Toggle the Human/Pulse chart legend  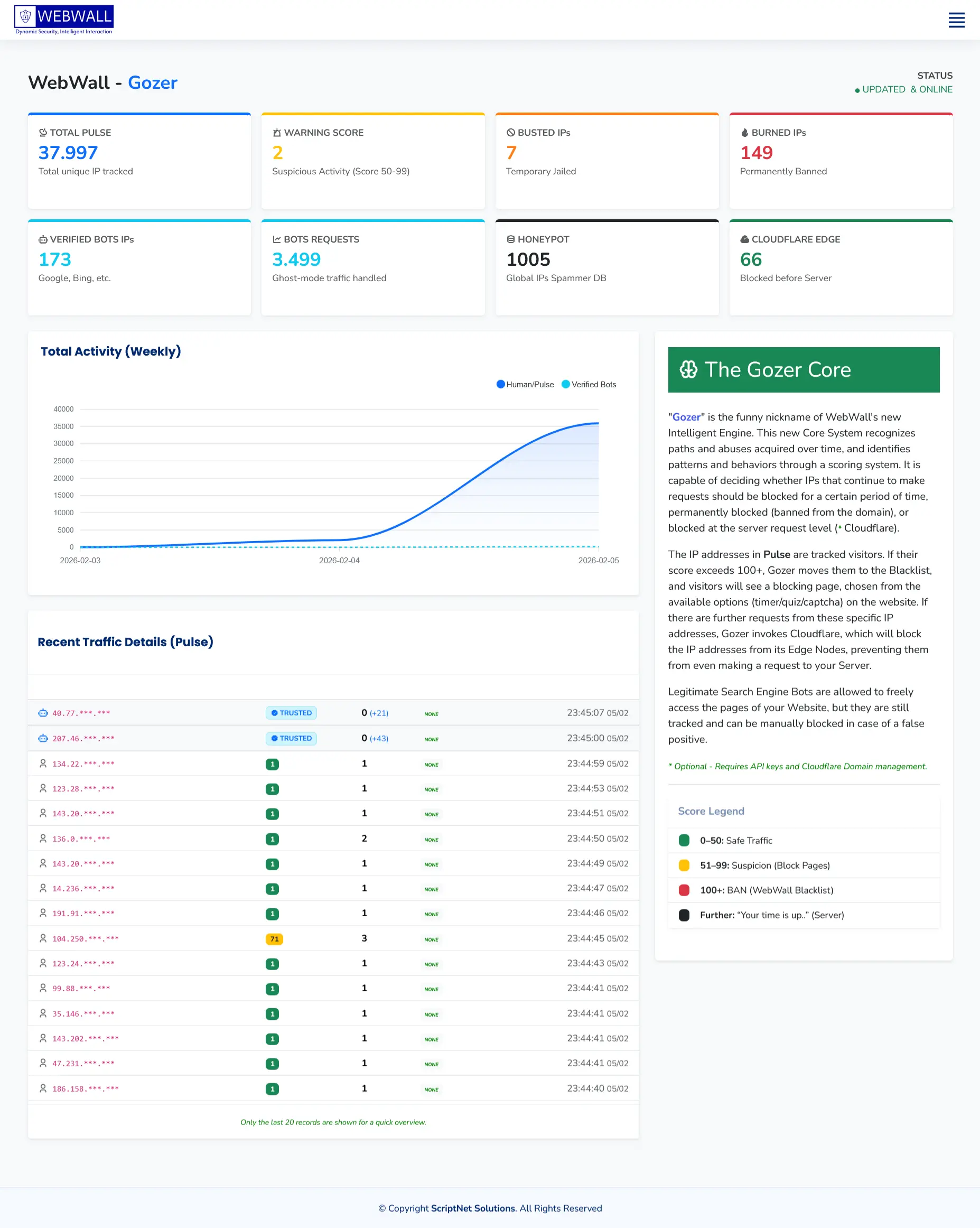(x=525, y=384)
